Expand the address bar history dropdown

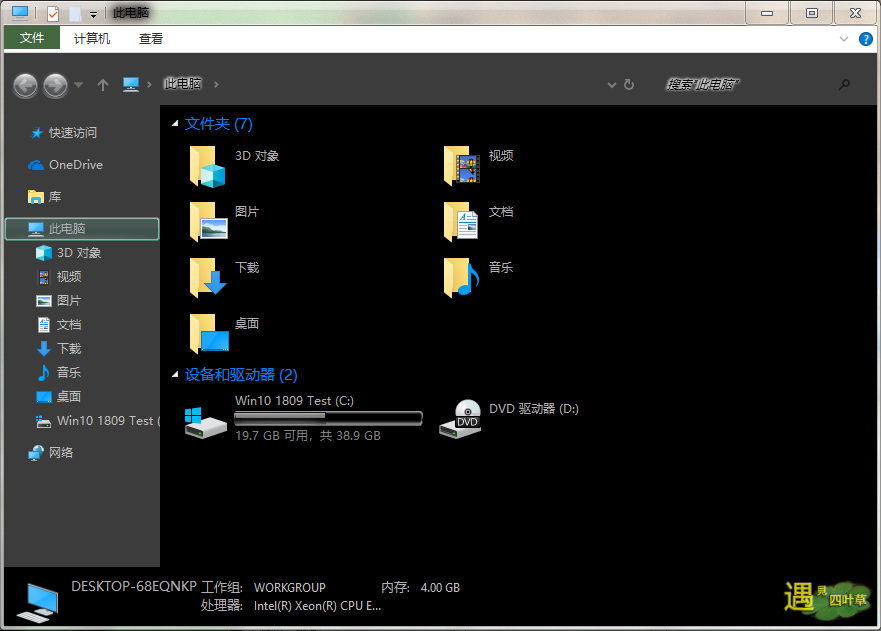tap(612, 85)
